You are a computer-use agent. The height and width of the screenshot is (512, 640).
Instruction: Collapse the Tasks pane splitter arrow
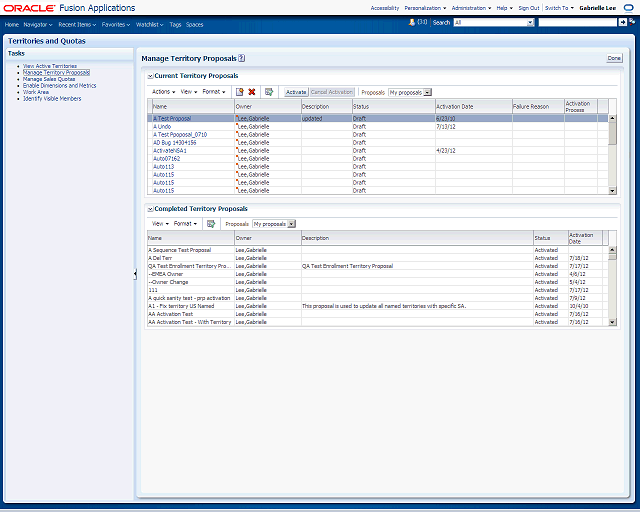point(135,274)
